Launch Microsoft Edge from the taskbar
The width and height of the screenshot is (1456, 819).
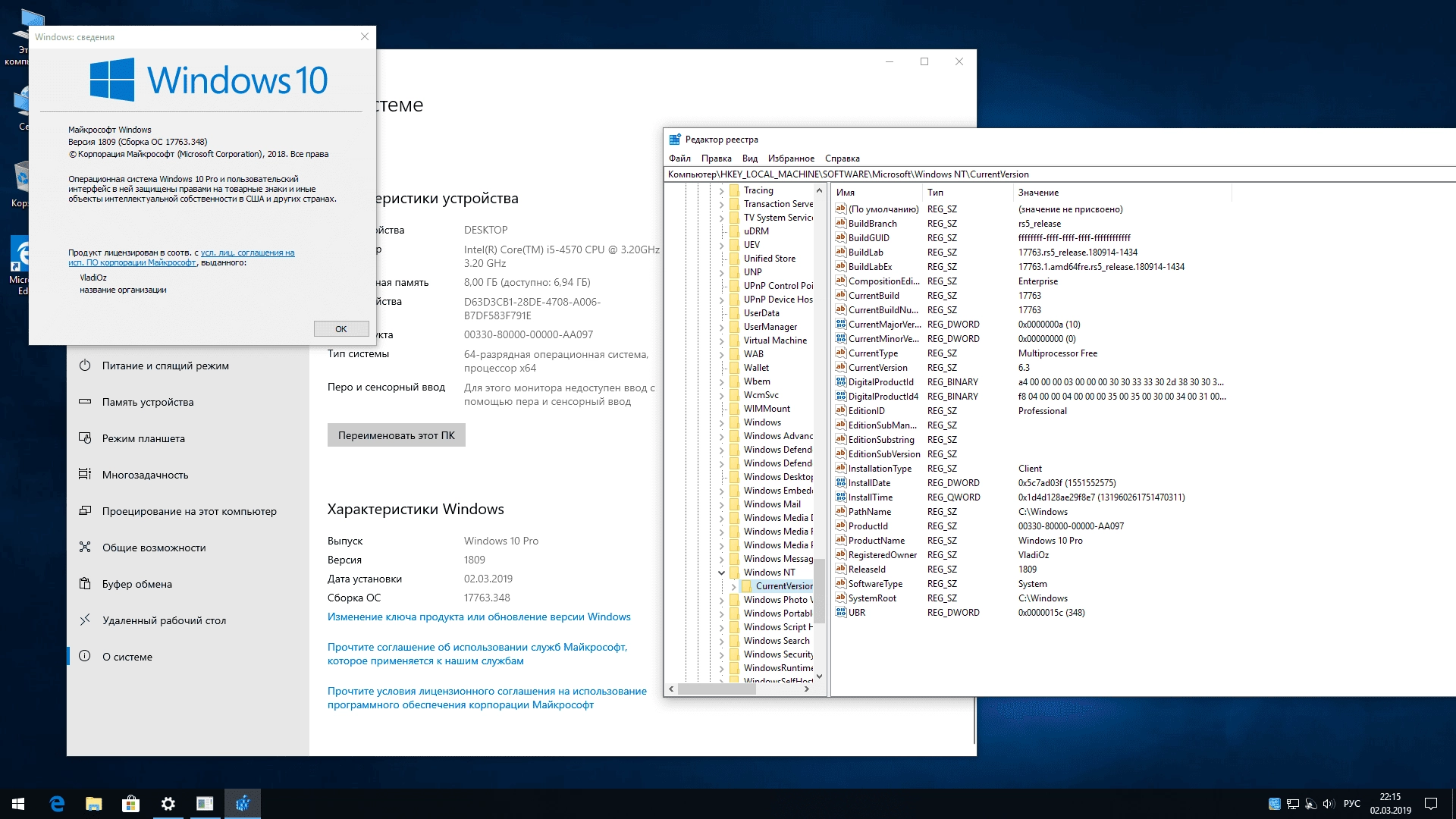(57, 804)
